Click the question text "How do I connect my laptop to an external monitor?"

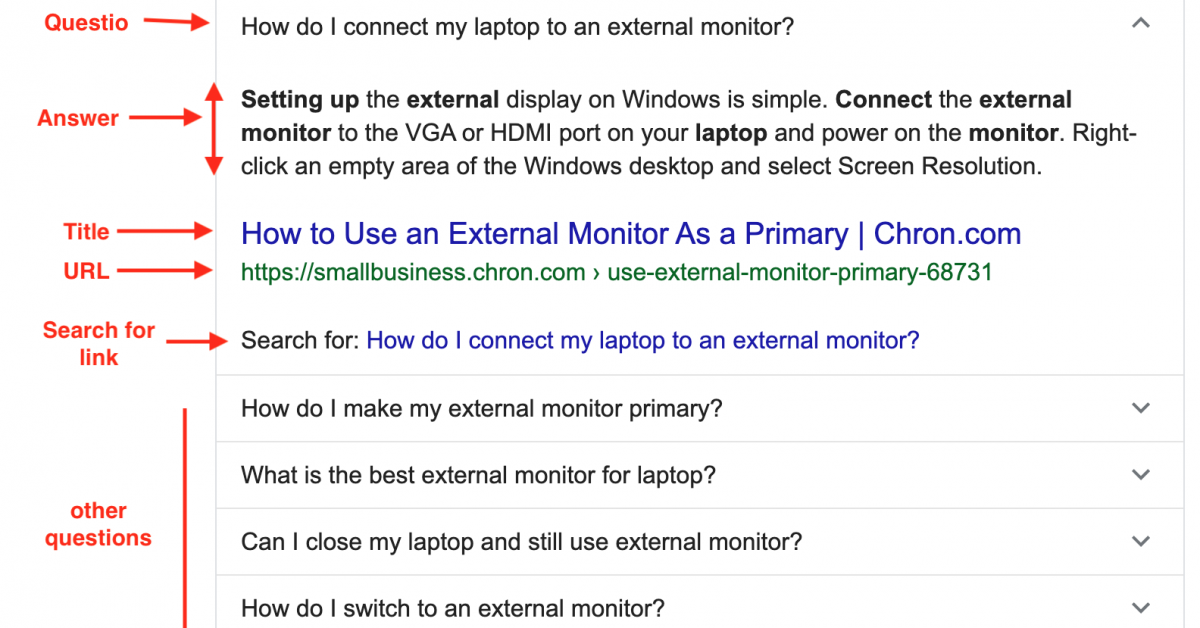pyautogui.click(x=517, y=26)
